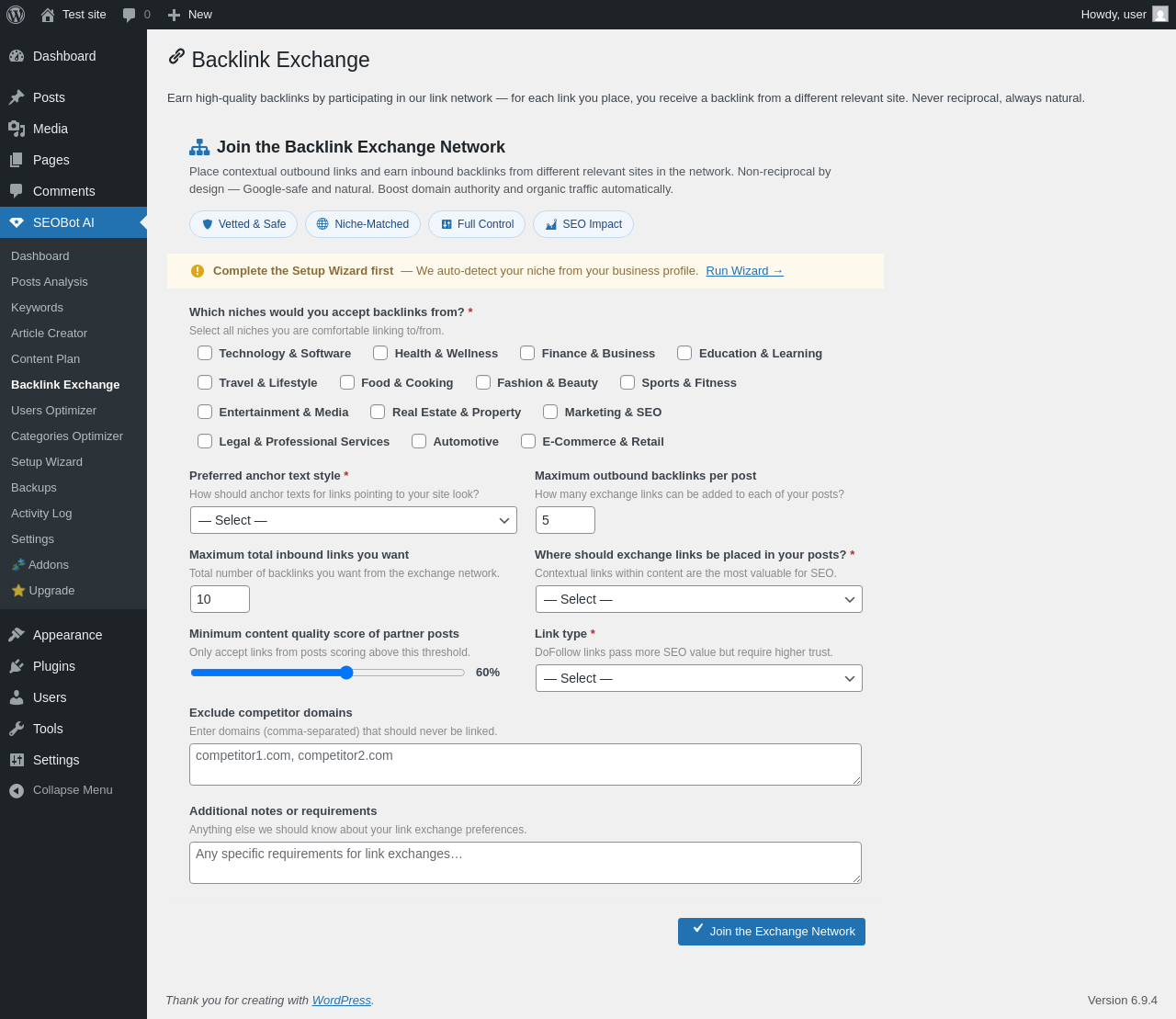Click the Tools wrench icon in sidebar
This screenshot has width=1176, height=1019.
coord(17,729)
